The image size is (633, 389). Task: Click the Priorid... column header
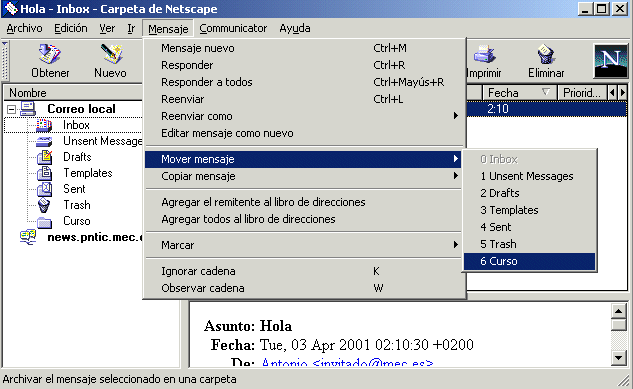point(582,93)
